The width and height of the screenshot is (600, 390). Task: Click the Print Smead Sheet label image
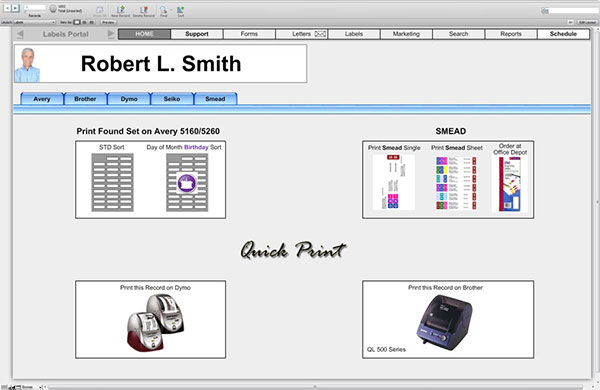456,182
